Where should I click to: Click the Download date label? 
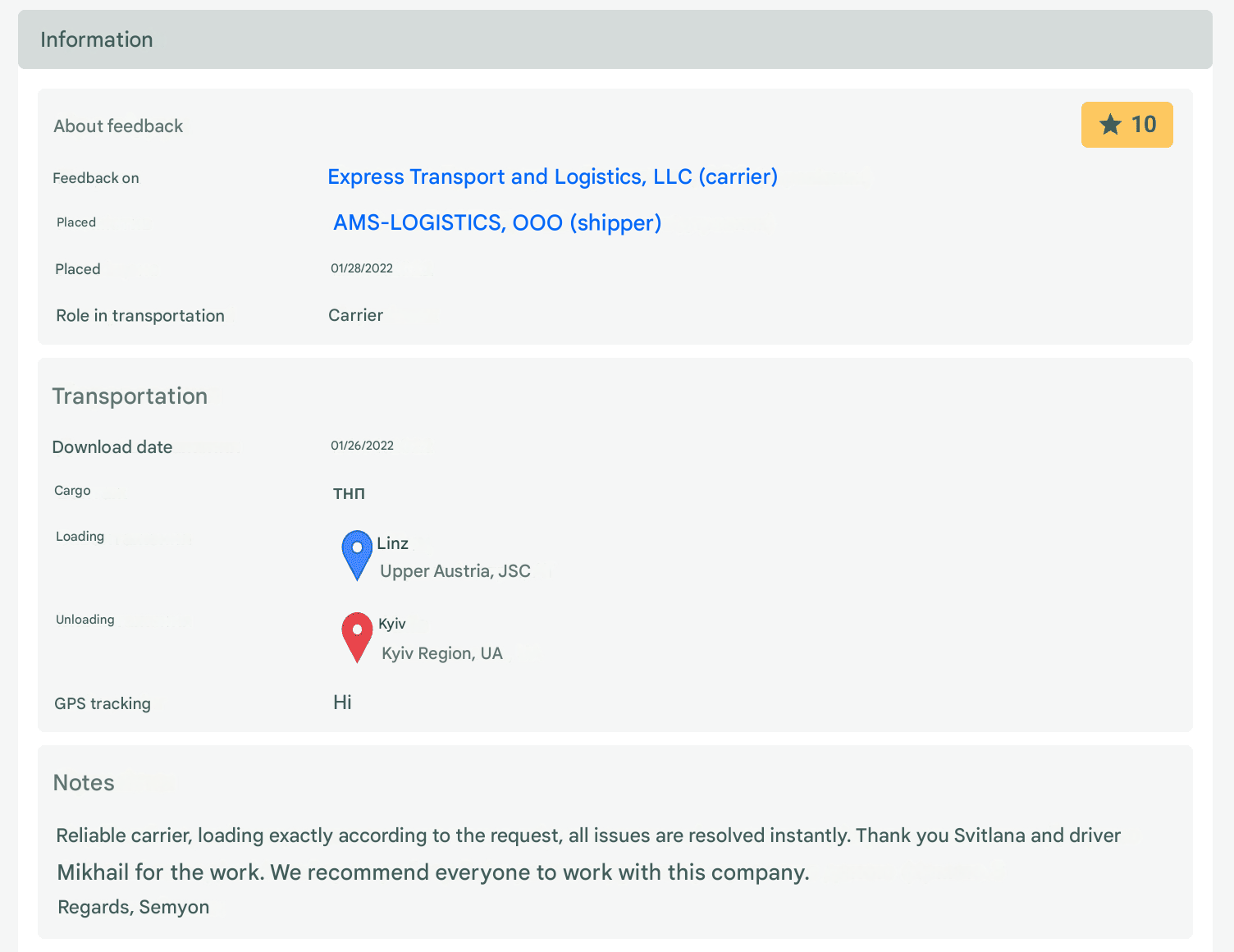[112, 447]
